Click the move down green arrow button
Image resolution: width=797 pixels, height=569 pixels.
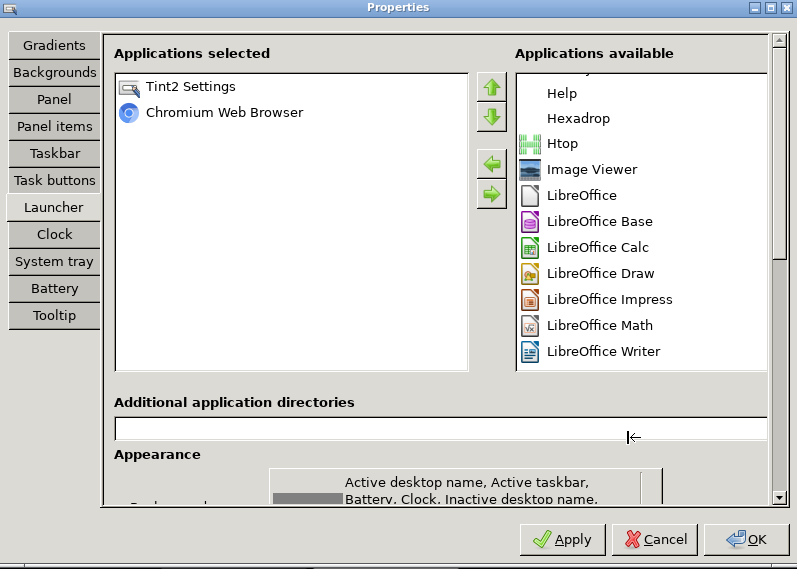(x=492, y=117)
